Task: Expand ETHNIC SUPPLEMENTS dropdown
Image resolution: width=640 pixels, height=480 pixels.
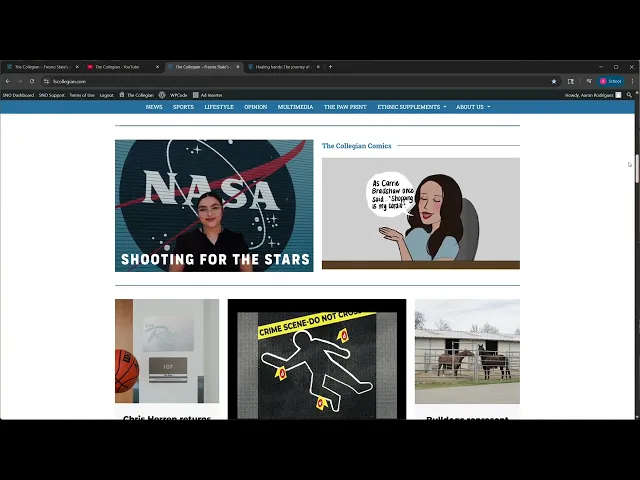Action: (x=412, y=107)
